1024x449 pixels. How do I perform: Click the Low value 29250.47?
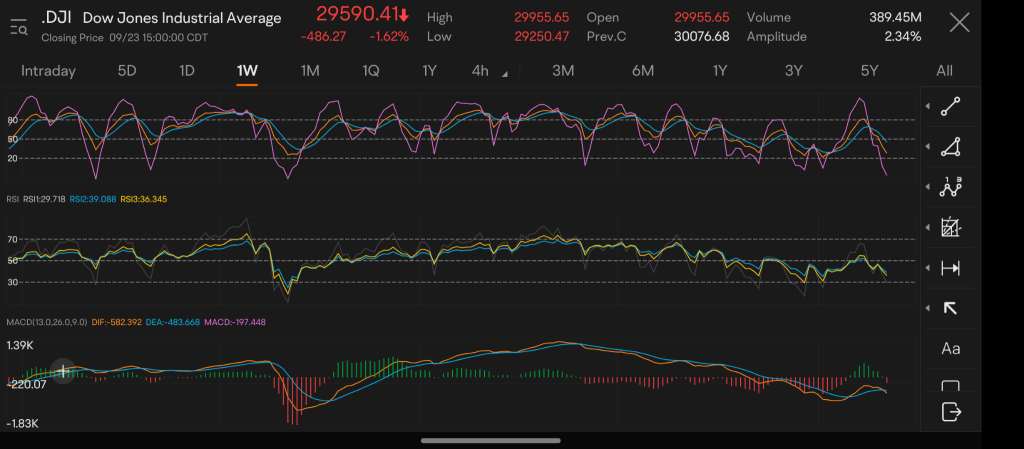(x=541, y=37)
